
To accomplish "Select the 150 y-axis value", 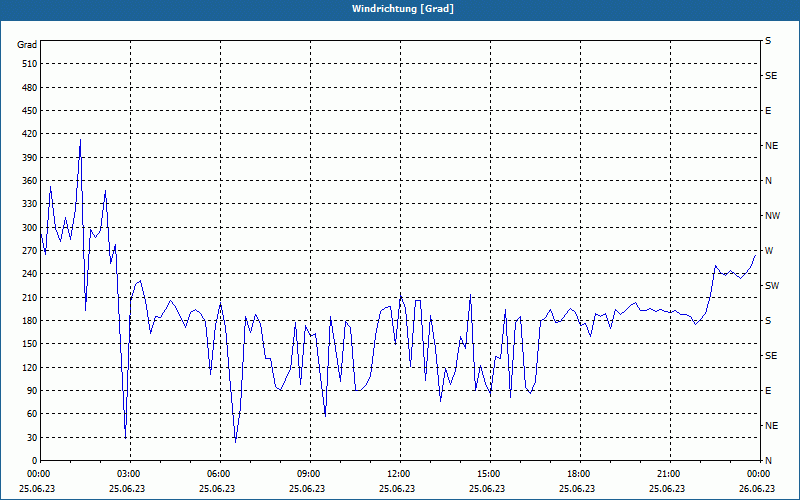I will click(30, 343).
